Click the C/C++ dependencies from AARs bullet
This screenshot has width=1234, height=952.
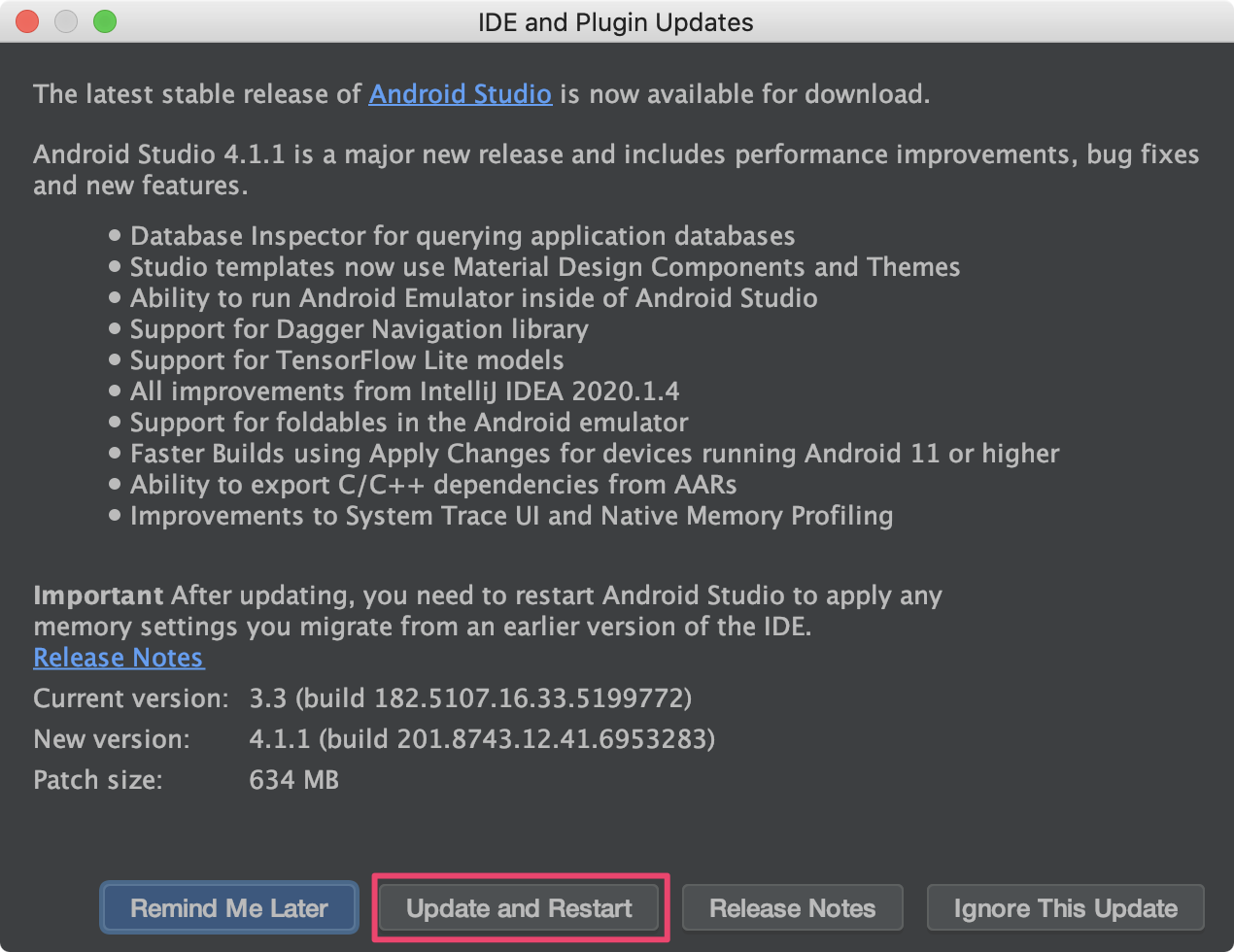point(433,485)
